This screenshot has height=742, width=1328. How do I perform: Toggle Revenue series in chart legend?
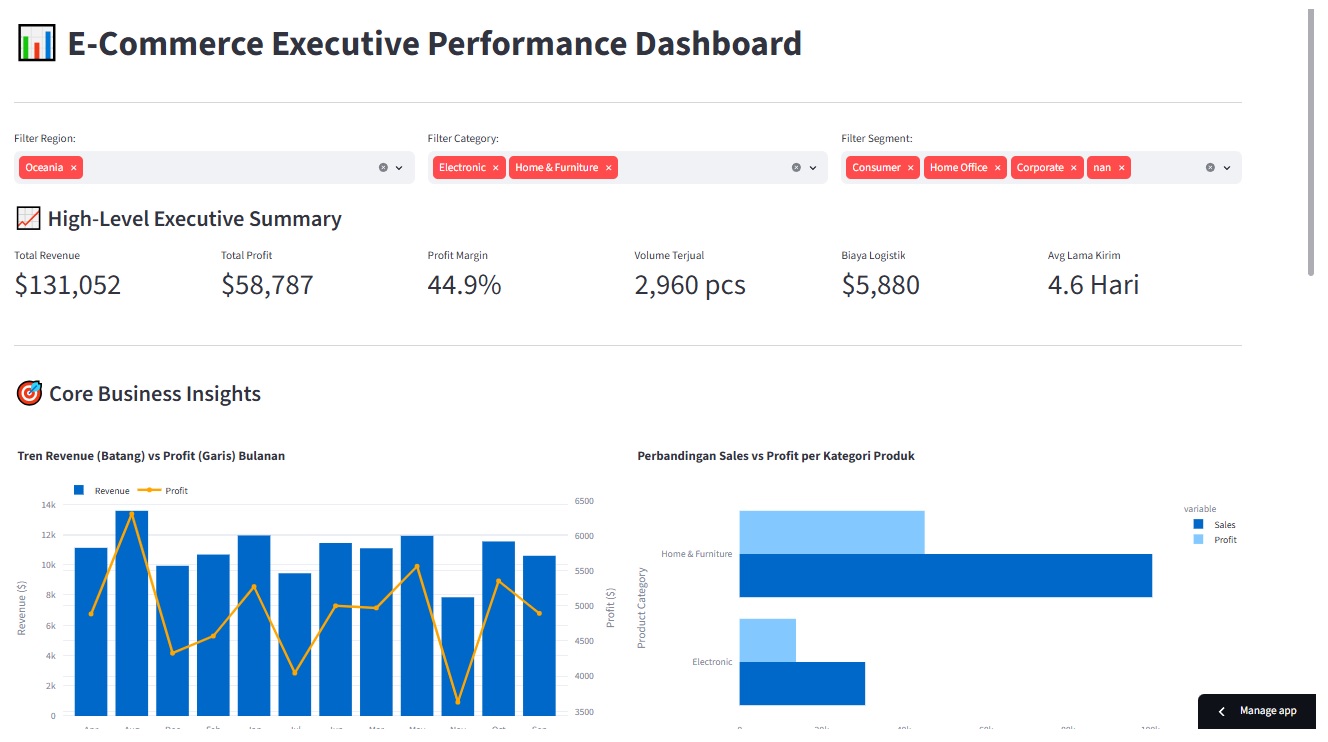(101, 491)
